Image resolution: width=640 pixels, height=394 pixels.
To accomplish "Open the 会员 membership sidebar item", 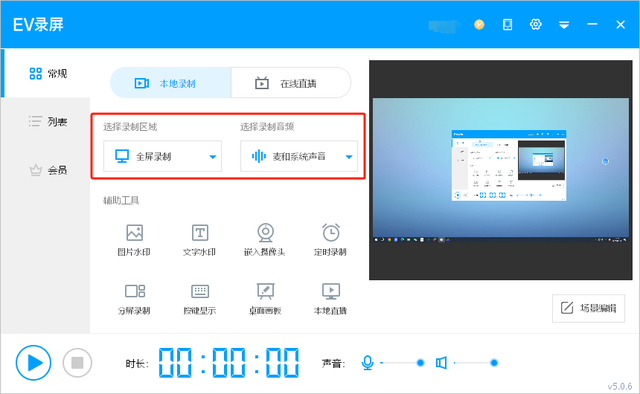I will click(x=47, y=170).
